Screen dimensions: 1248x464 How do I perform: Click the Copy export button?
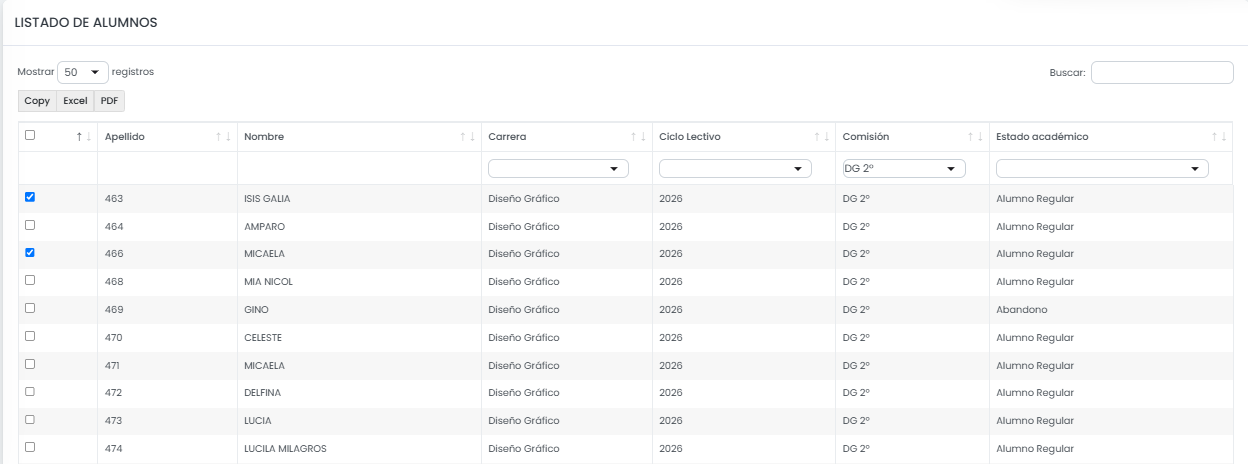tap(37, 101)
